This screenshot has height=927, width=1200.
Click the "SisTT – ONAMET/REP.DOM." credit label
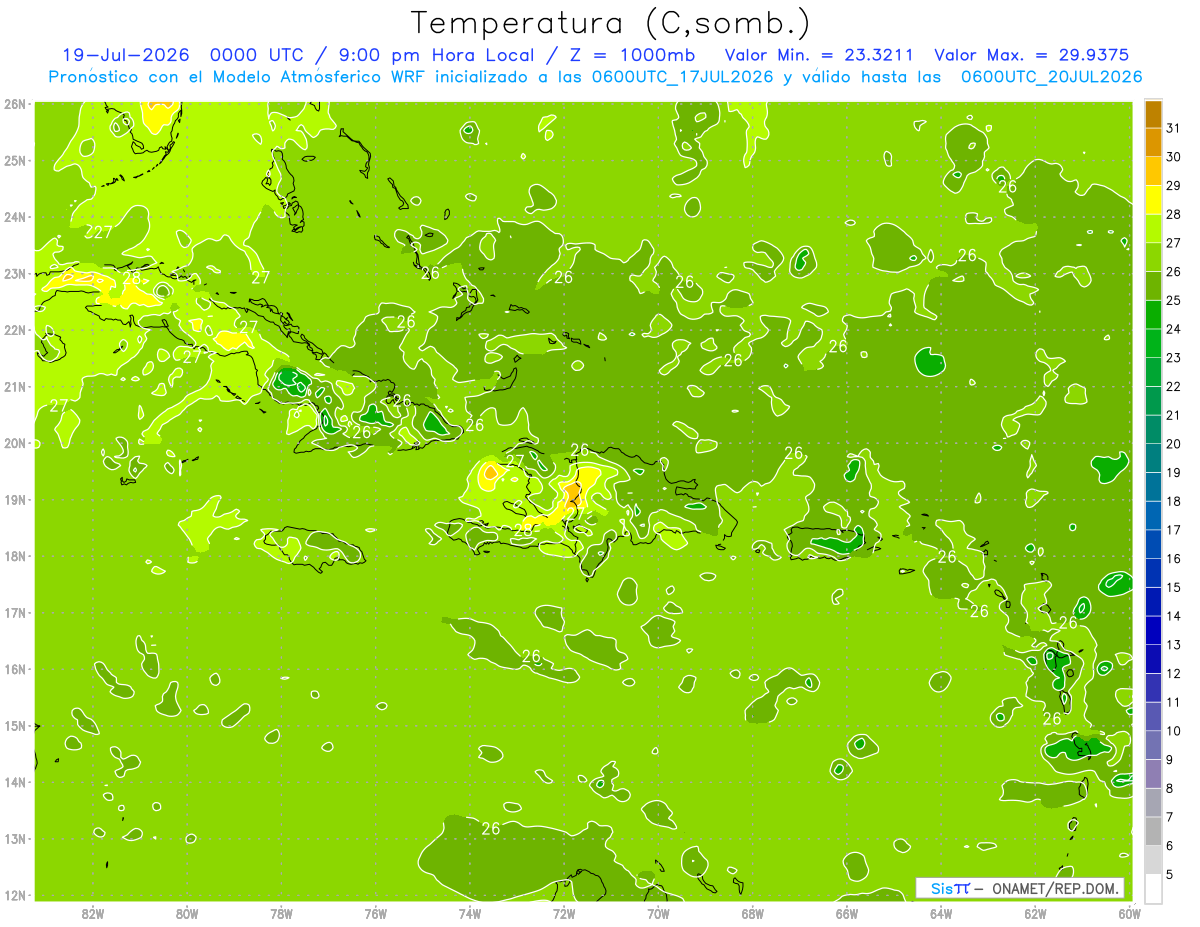pos(1022,888)
